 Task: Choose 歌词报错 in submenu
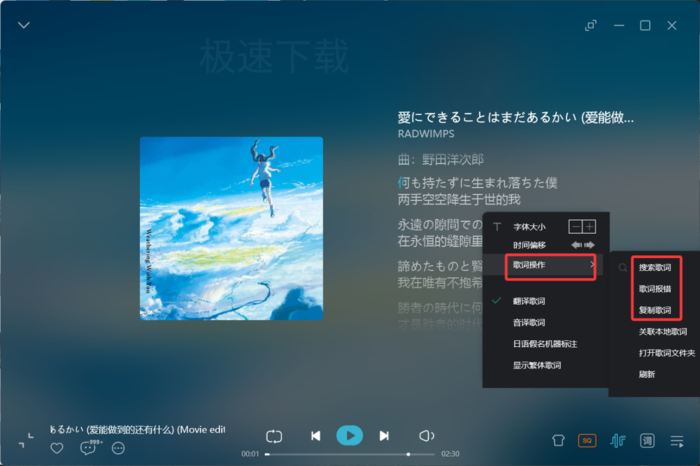[654, 289]
